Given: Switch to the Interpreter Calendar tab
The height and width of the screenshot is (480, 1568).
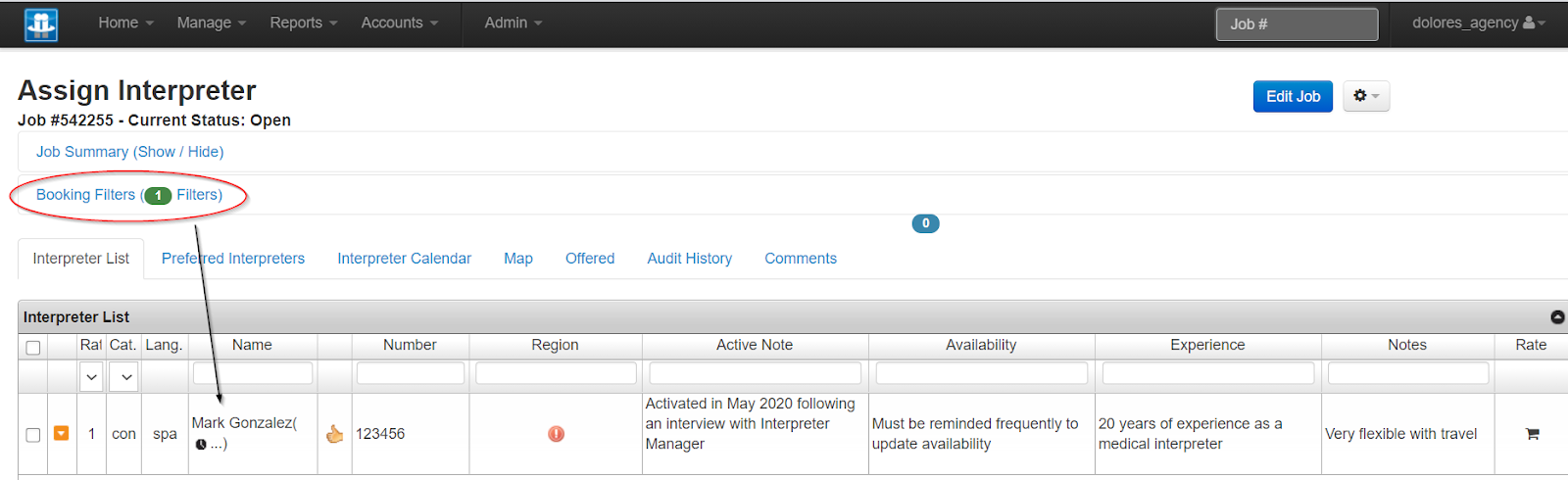Looking at the screenshot, I should 404,259.
